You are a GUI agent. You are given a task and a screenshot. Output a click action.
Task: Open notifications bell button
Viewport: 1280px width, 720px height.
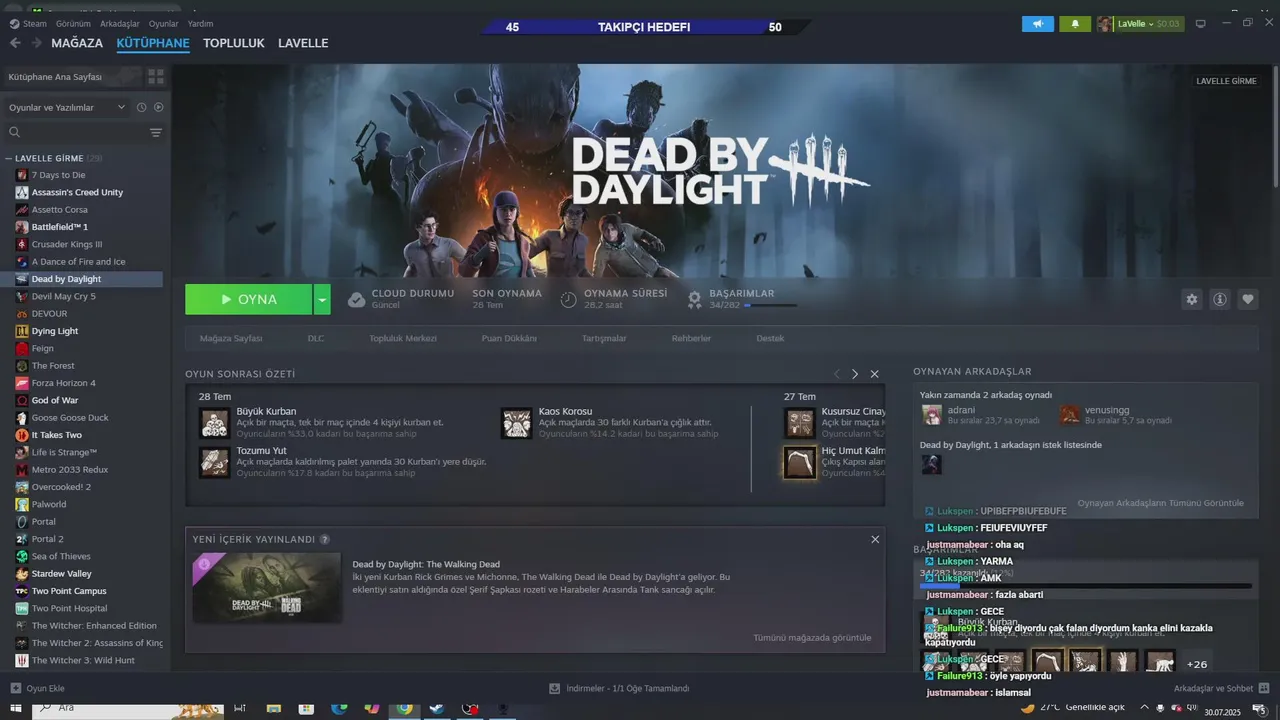pyautogui.click(x=1075, y=23)
